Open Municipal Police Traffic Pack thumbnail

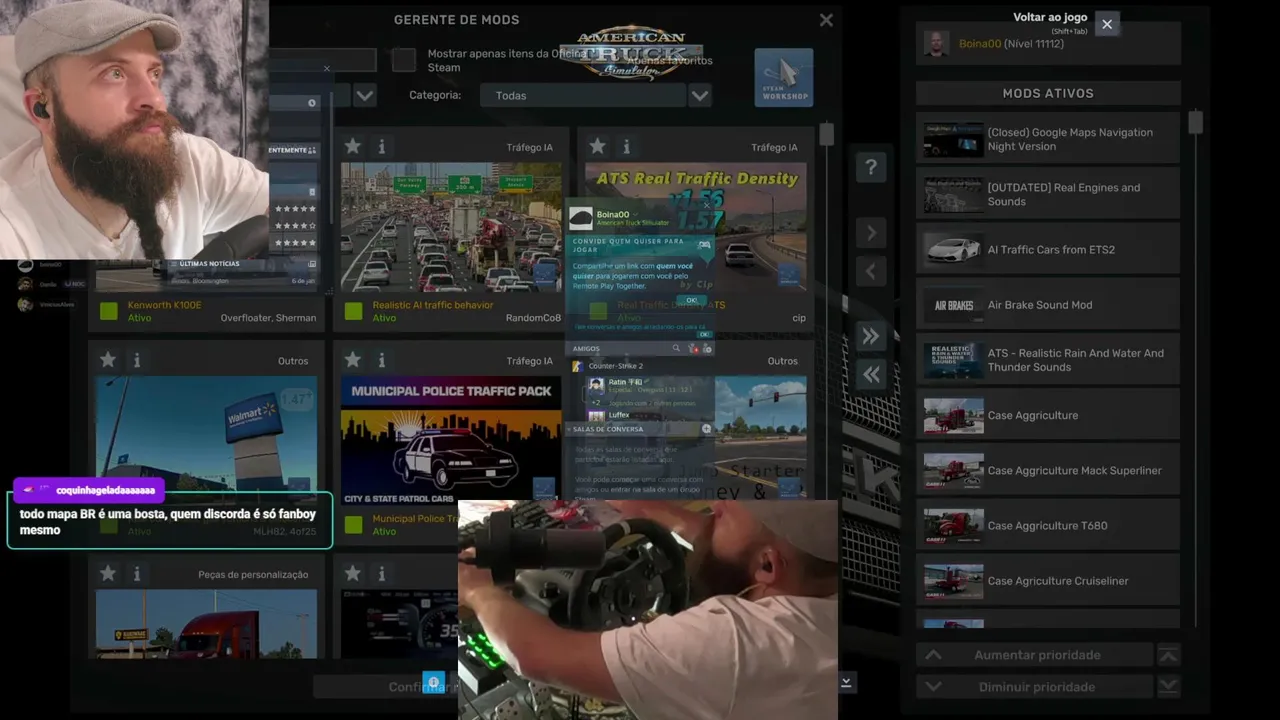click(451, 440)
